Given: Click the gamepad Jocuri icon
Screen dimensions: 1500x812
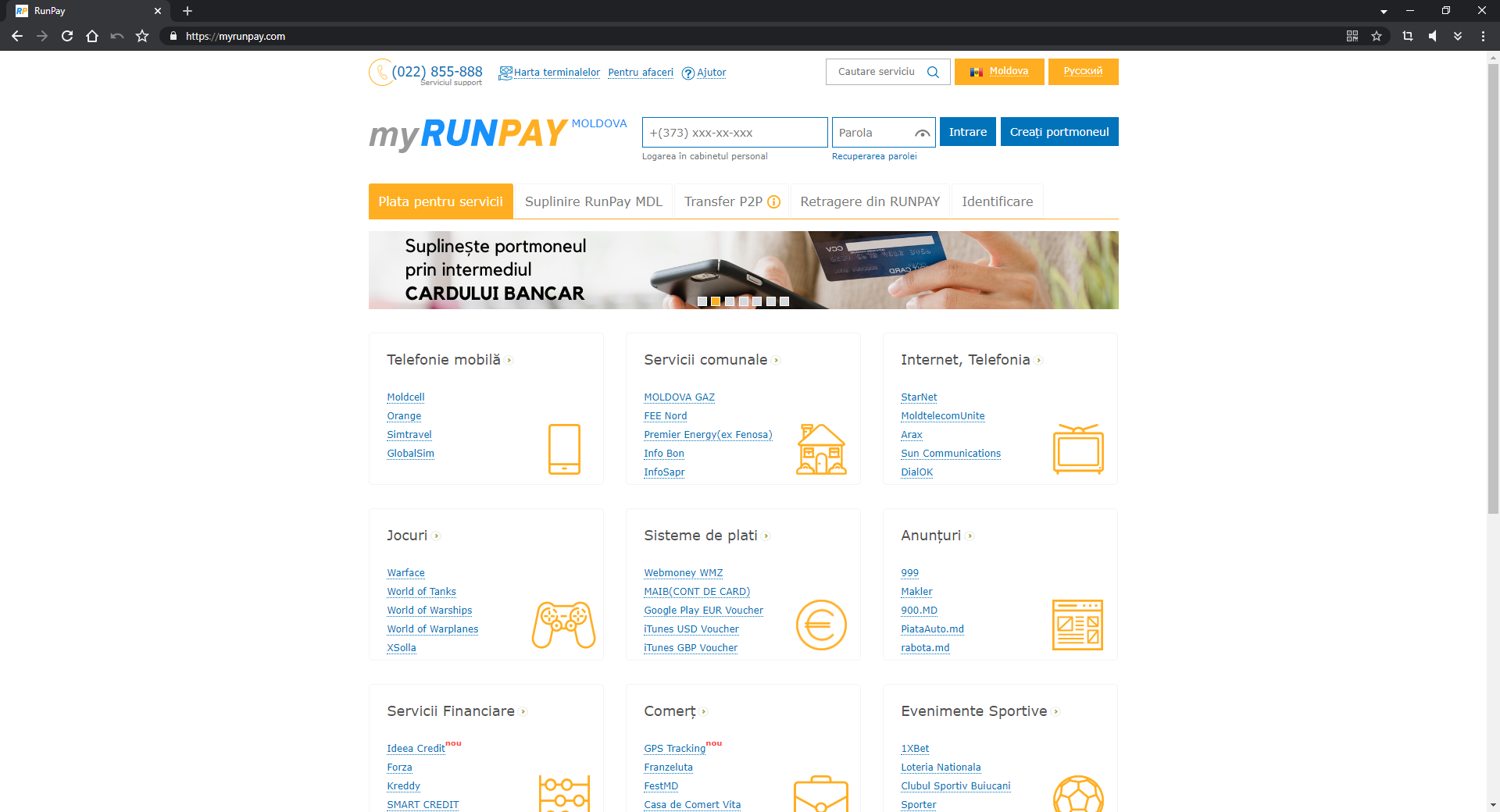Looking at the screenshot, I should point(564,625).
